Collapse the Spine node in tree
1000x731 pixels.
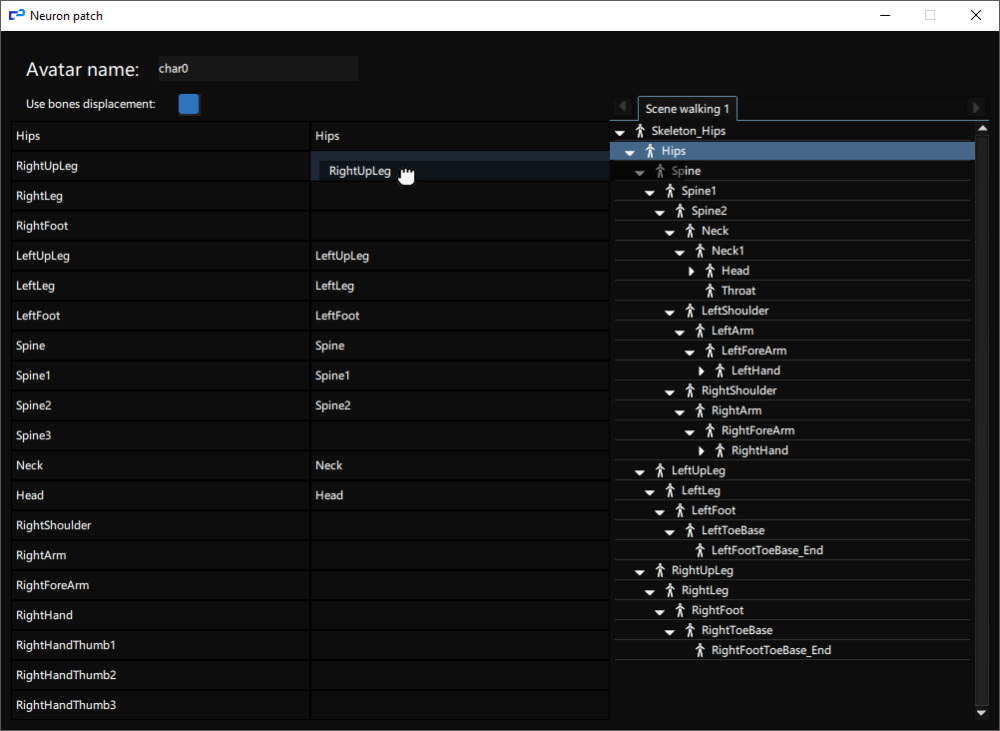[640, 172]
